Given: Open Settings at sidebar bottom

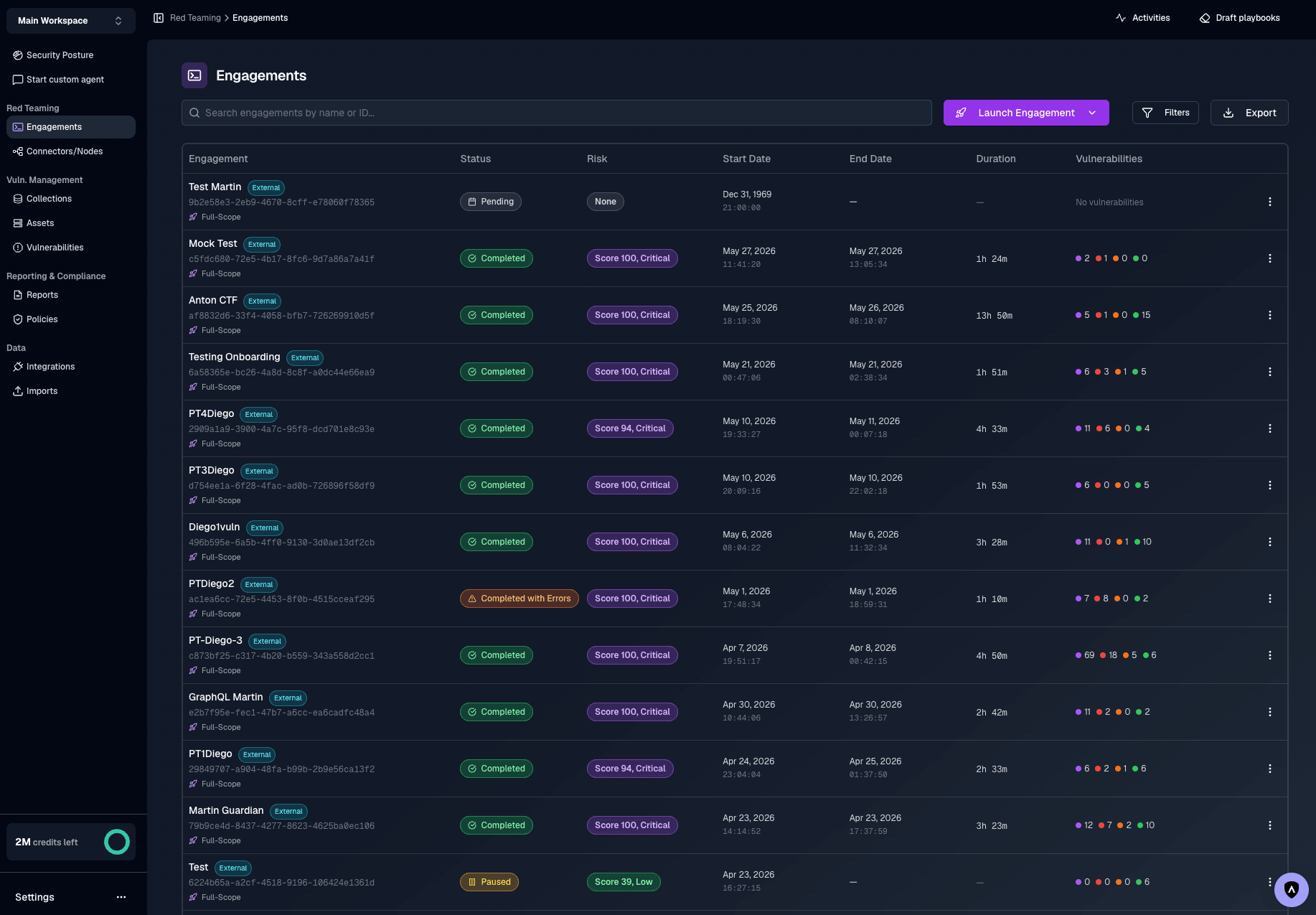Looking at the screenshot, I should (x=34, y=897).
